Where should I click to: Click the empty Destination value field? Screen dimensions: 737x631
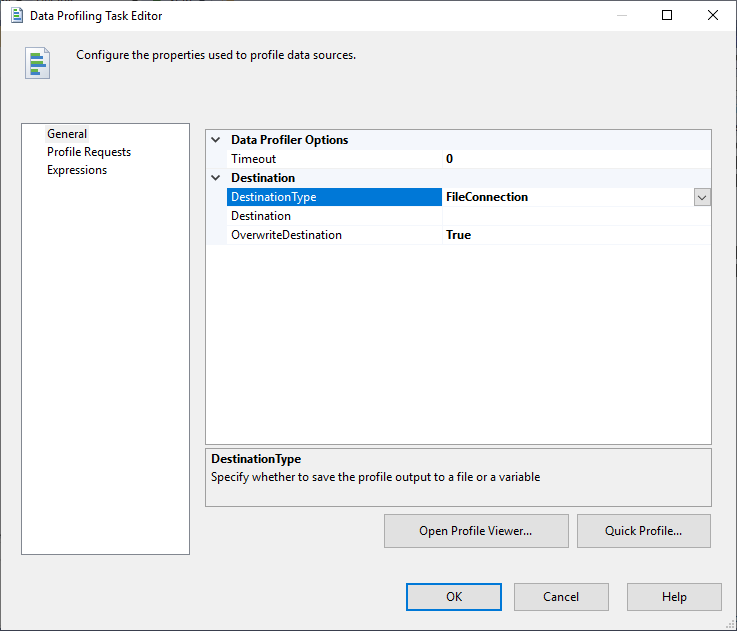coord(576,216)
